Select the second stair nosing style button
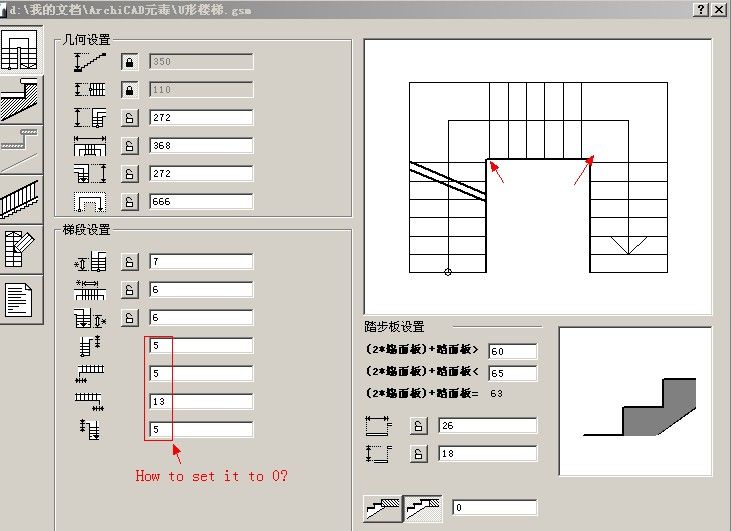The width and height of the screenshot is (731, 531). coord(423,508)
